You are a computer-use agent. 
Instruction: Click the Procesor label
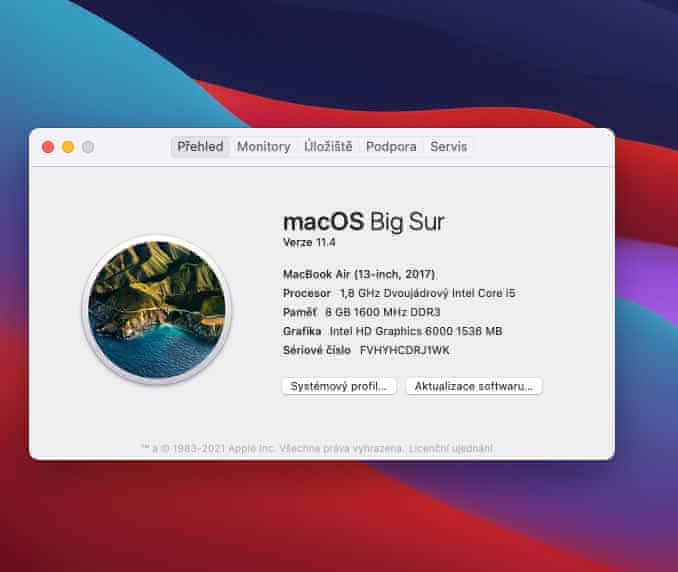coord(307,293)
